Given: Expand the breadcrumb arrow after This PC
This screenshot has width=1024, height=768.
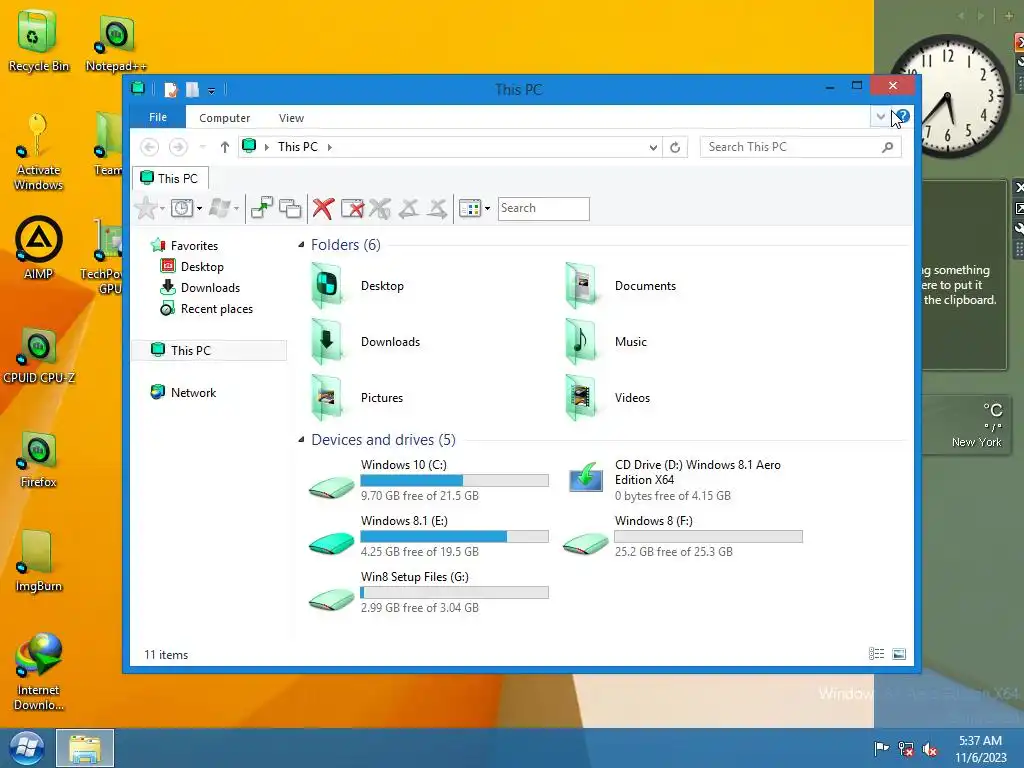Looking at the screenshot, I should pos(330,148).
